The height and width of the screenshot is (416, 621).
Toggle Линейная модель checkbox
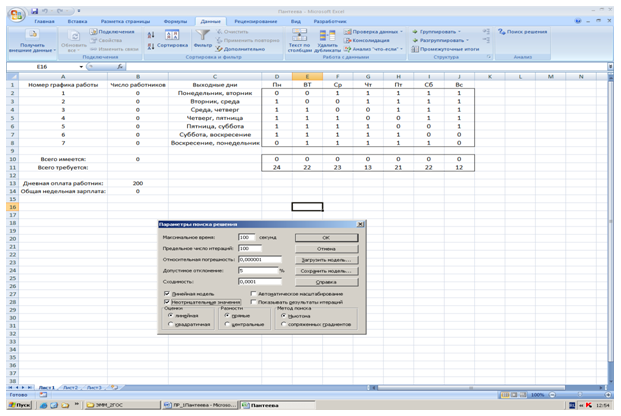coord(167,294)
